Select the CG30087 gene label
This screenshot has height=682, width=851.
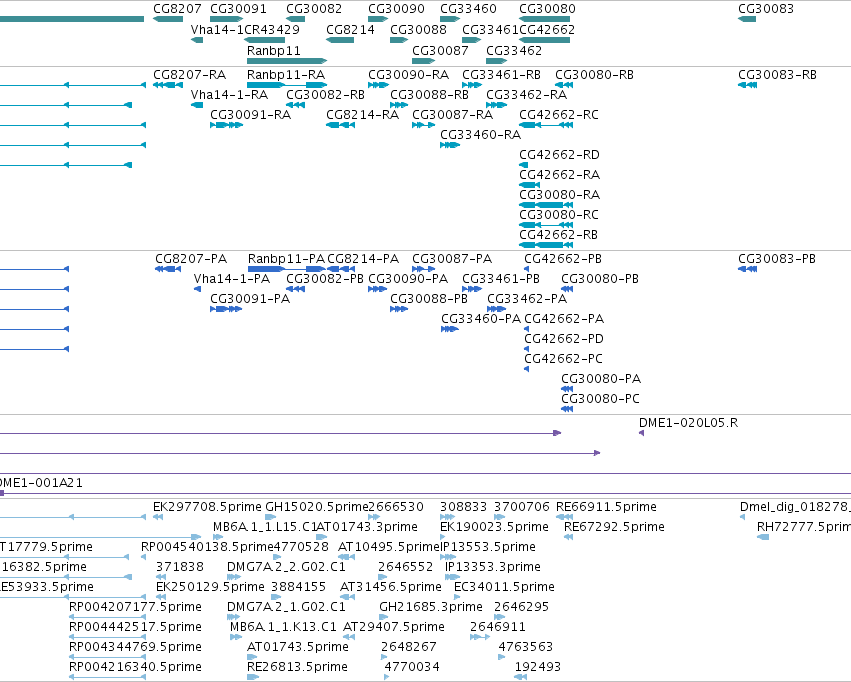(x=440, y=50)
